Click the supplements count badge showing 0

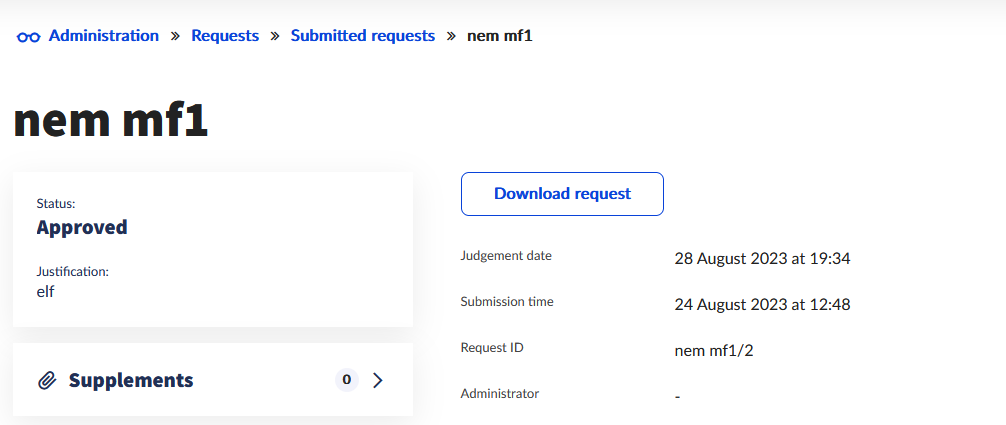[x=346, y=380]
